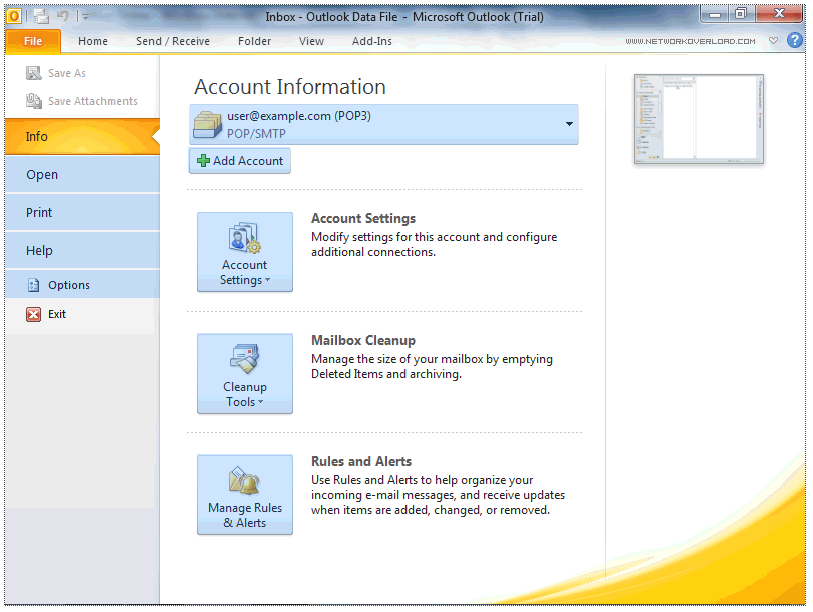813x612 pixels.
Task: Click the Options icon in left menu
Action: 33,285
